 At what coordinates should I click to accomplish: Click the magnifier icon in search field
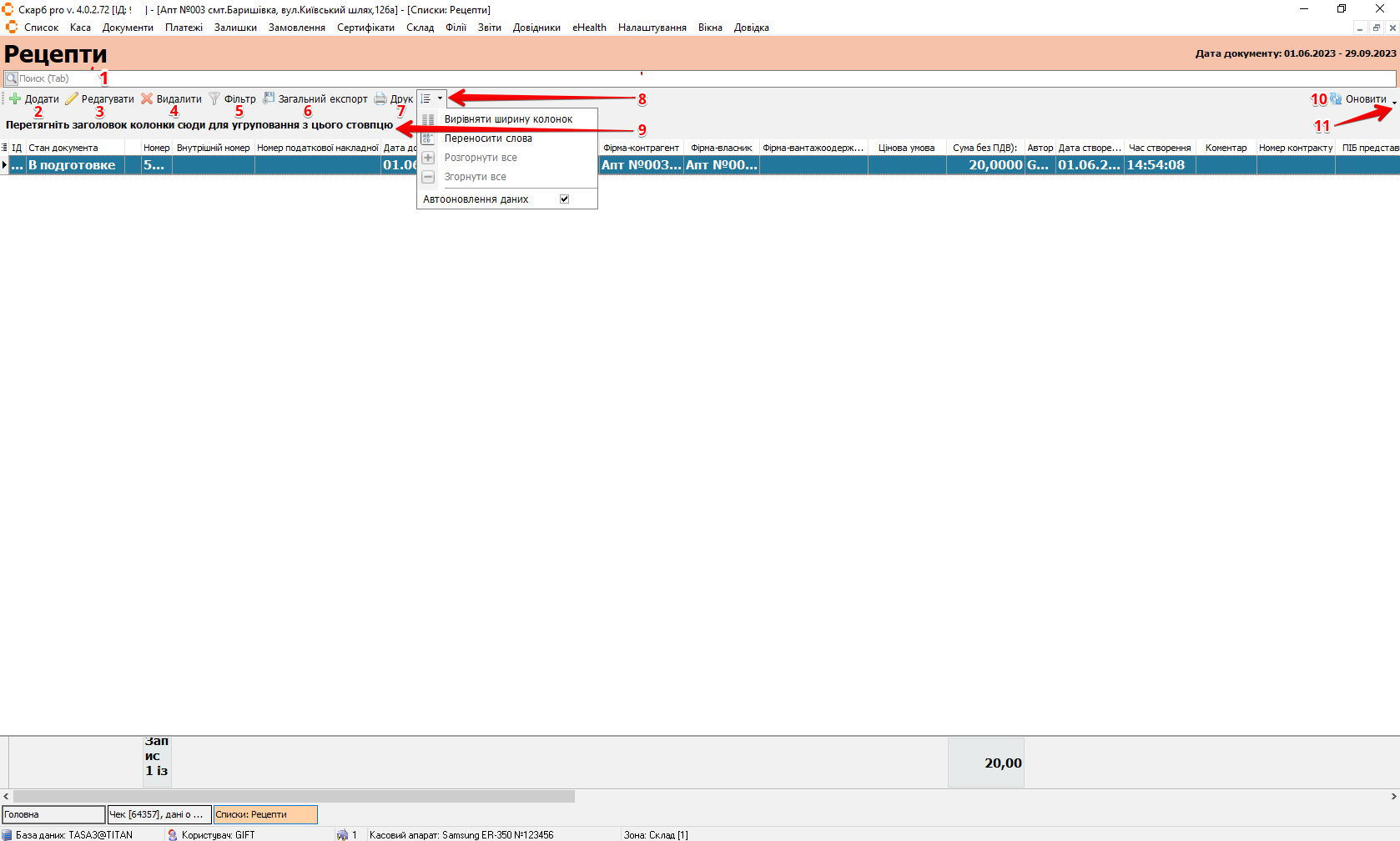[x=11, y=78]
